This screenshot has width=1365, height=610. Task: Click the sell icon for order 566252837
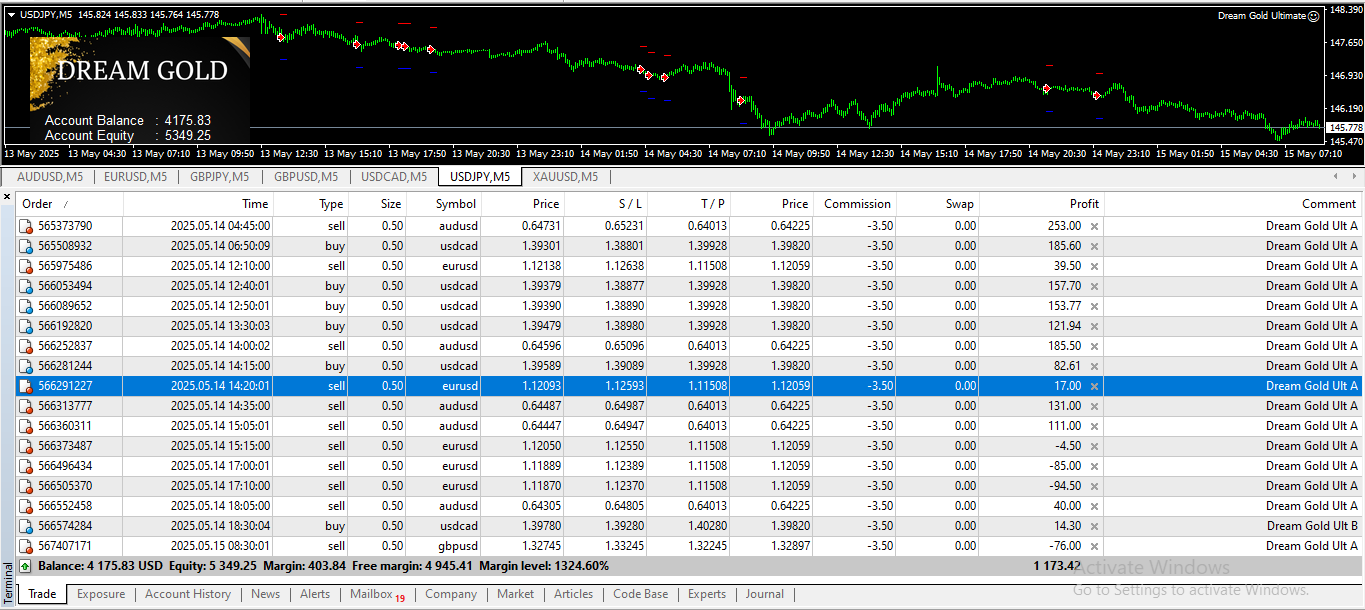point(26,346)
